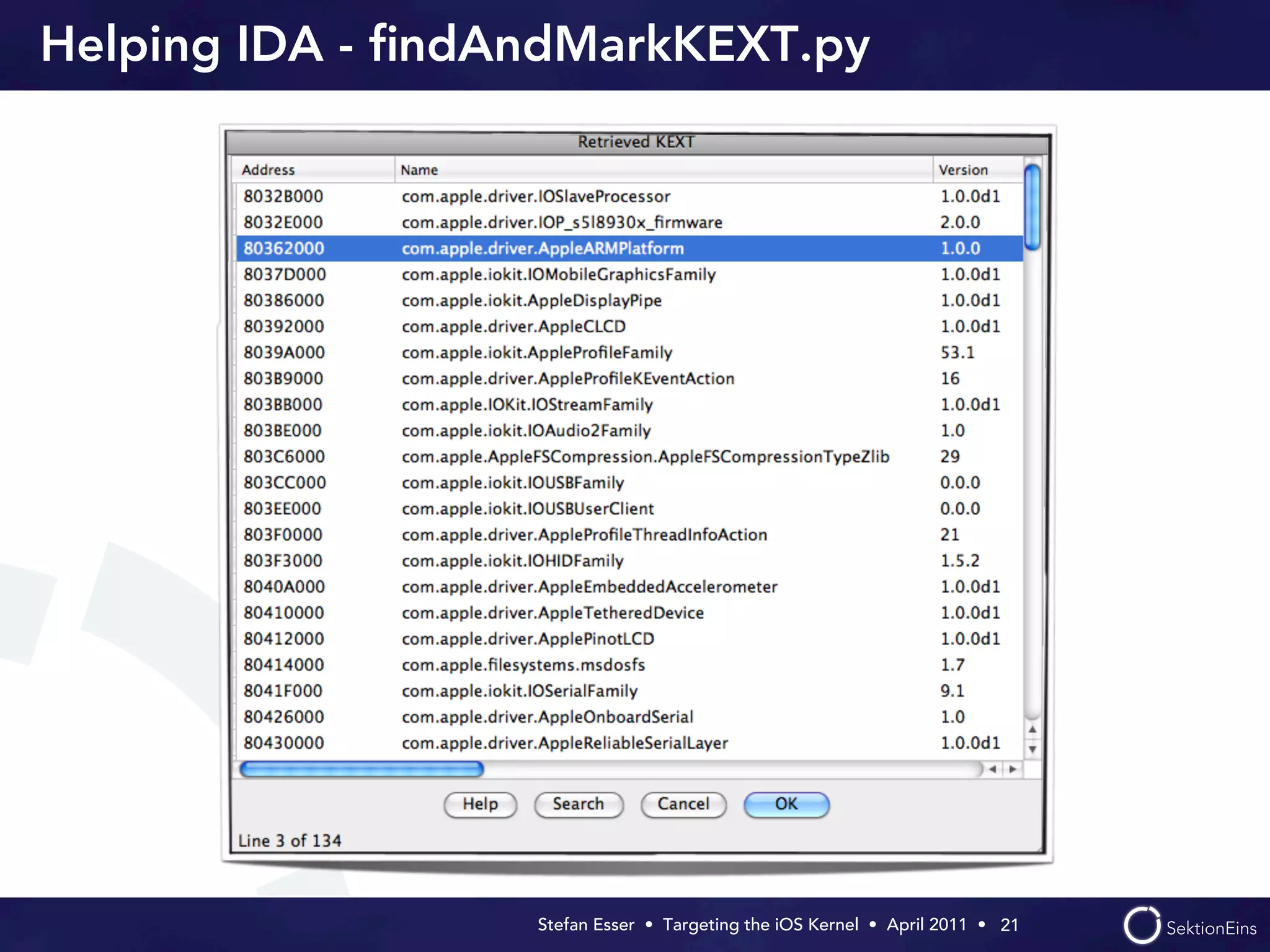Image resolution: width=1270 pixels, height=952 pixels.
Task: Click version 29 in AppleFSCompression row
Action: pos(950,457)
